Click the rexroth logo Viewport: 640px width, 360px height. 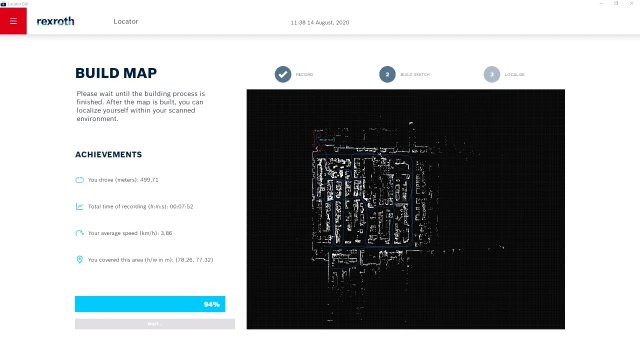(56, 21)
